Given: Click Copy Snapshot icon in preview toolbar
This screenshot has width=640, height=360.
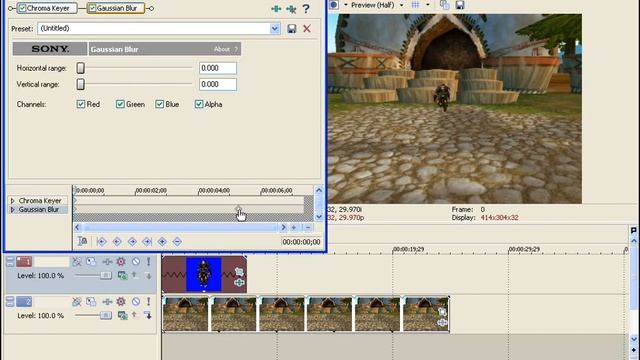Looking at the screenshot, I should tap(444, 5).
